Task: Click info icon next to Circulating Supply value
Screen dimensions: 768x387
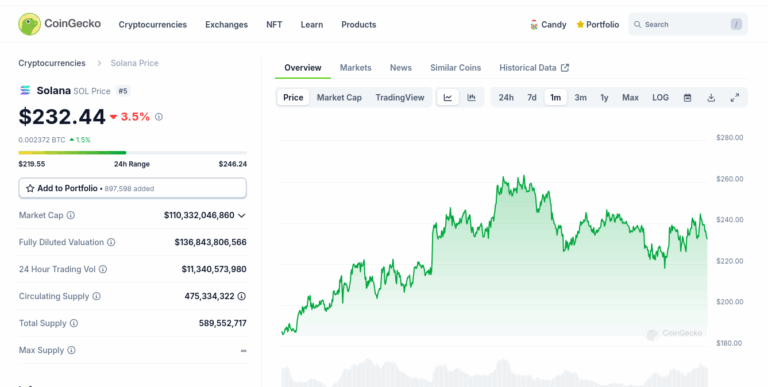Action: [x=241, y=296]
